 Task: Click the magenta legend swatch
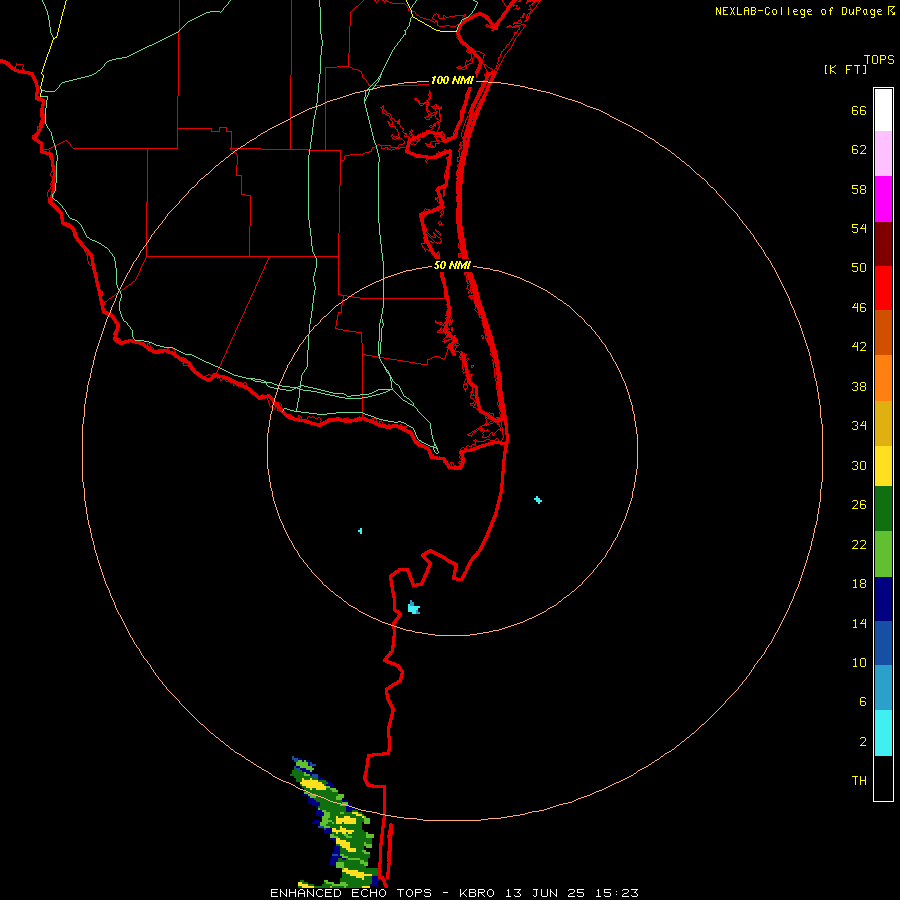click(883, 199)
